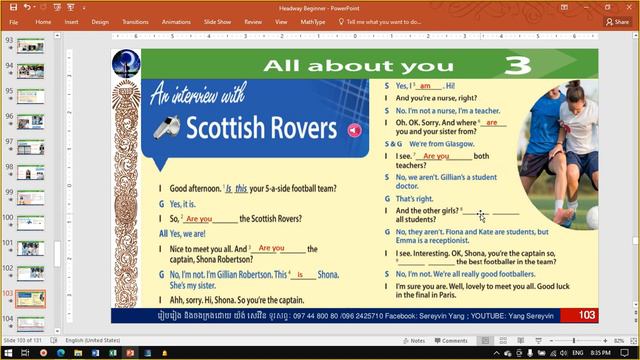Select slide 96 thumbnail
This screenshot has height=360, width=640.
(x=31, y=122)
